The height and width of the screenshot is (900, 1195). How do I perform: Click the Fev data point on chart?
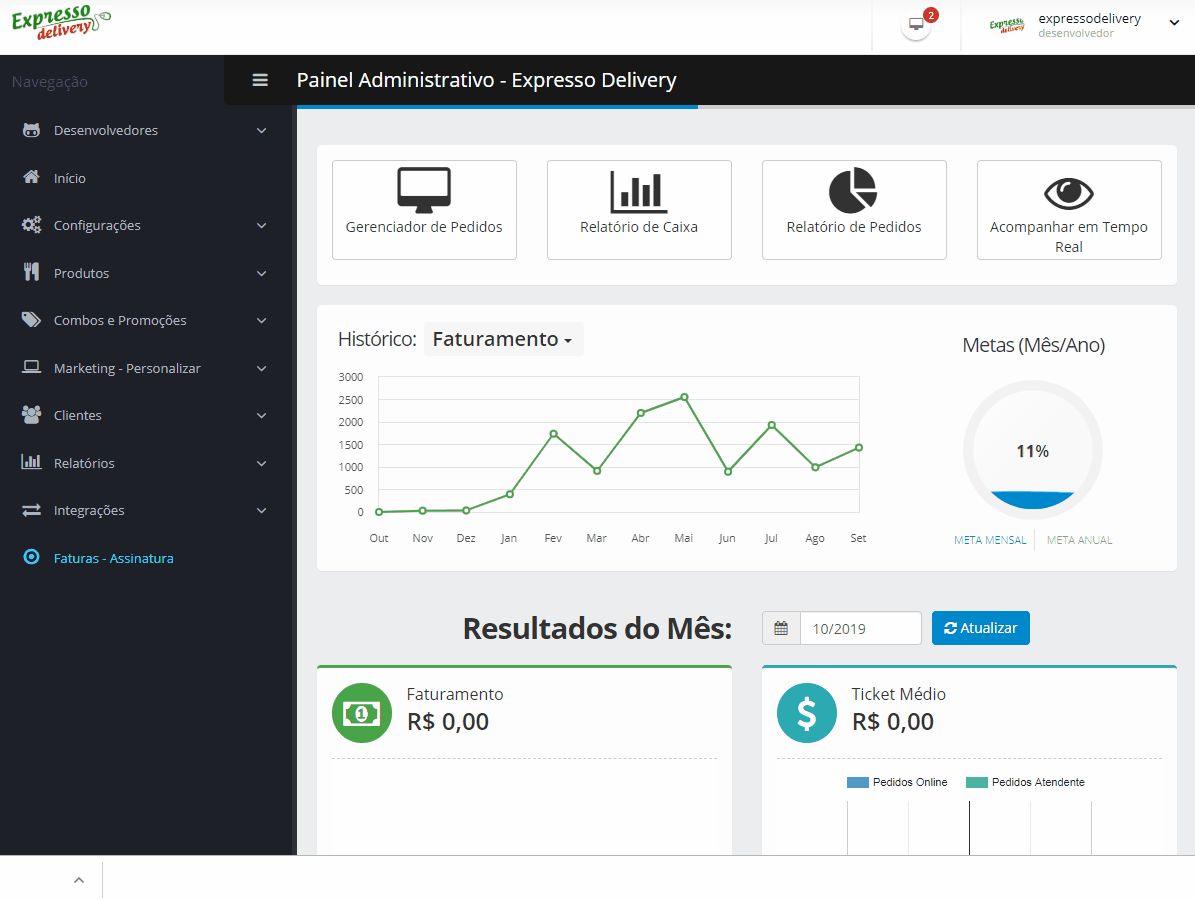(553, 434)
